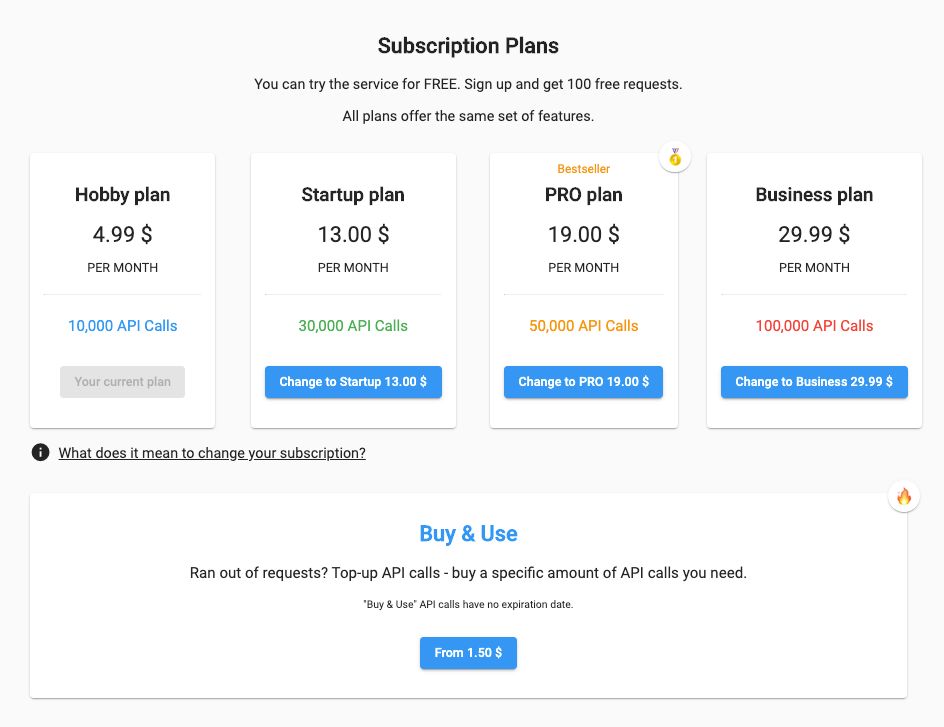Click the 100,000 API Calls text
The height and width of the screenshot is (727, 944).
coord(814,325)
